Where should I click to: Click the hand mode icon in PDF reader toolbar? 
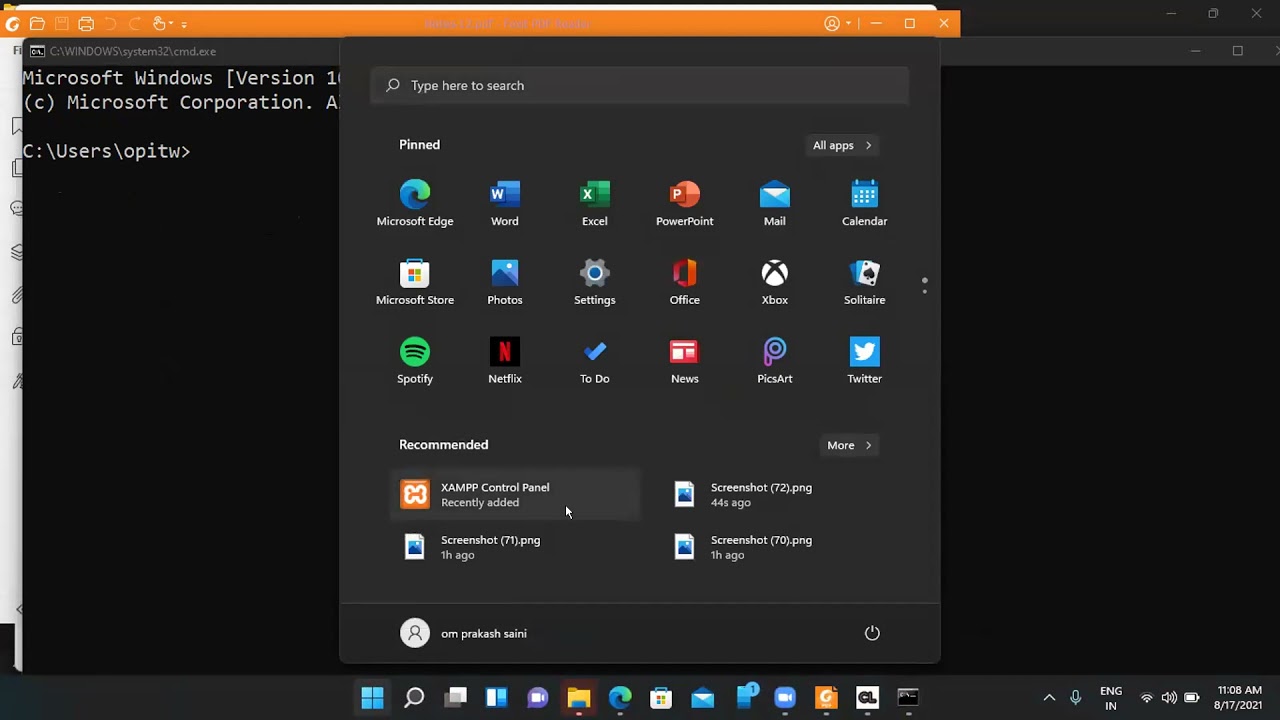[x=160, y=23]
